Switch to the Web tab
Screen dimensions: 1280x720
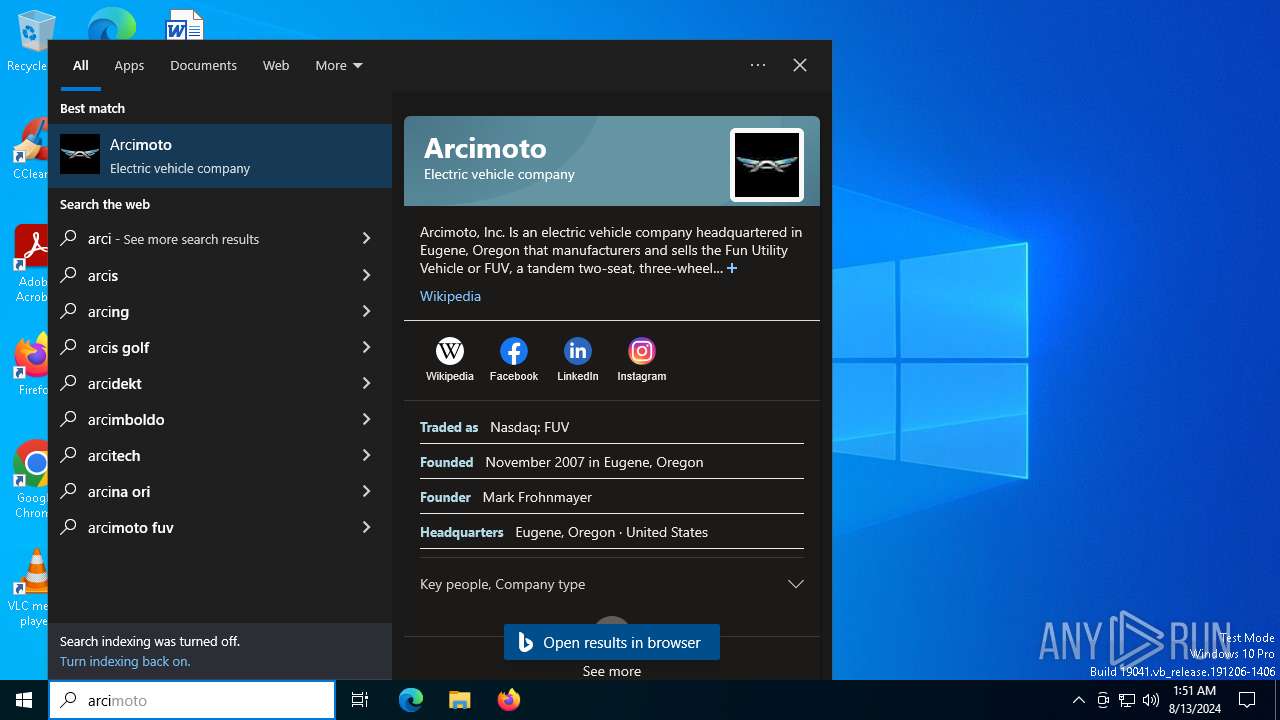click(276, 65)
